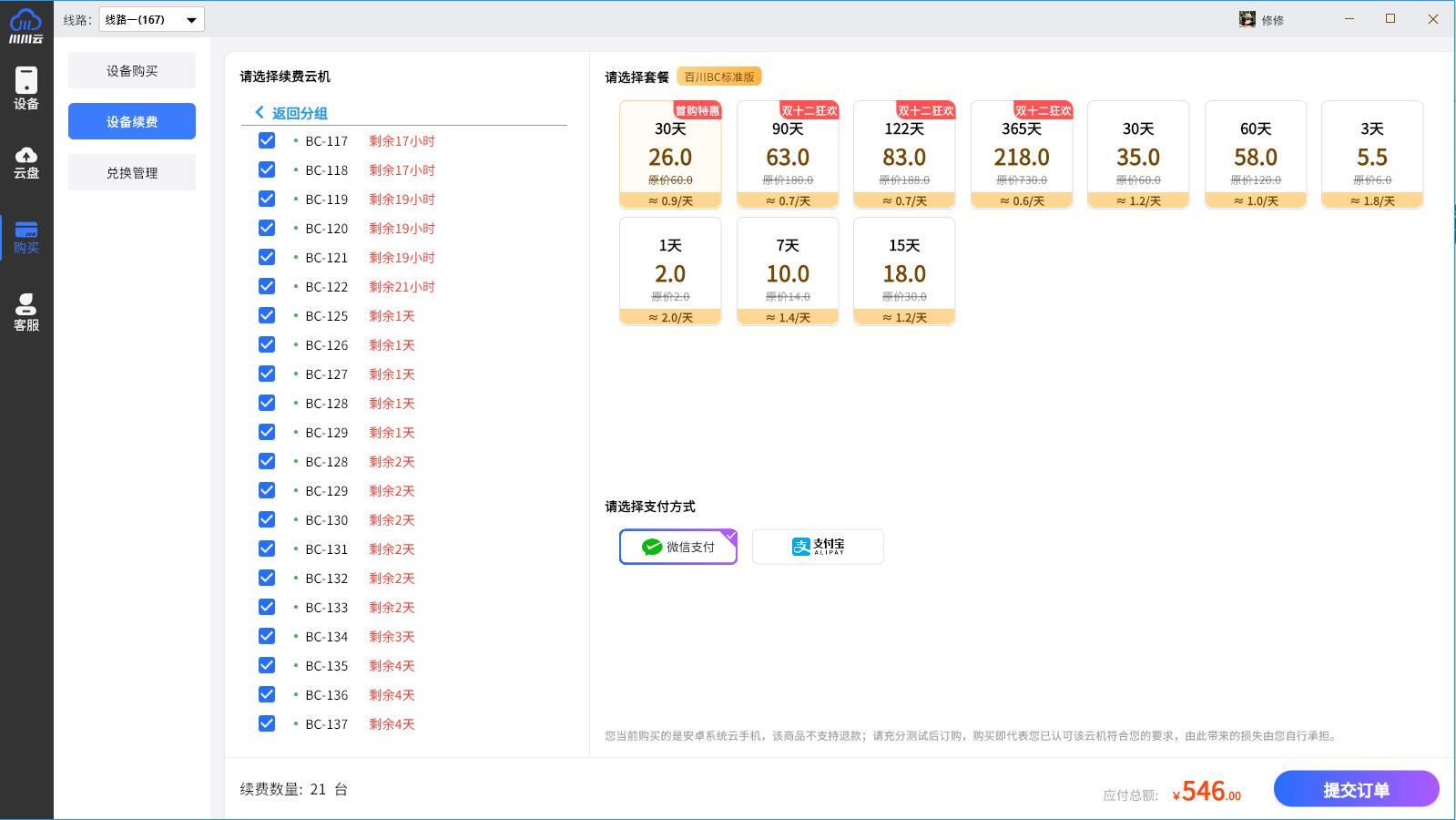Screen dimensions: 1456x820
Task: Deselect the BC-137 checkbox
Action: (x=267, y=723)
